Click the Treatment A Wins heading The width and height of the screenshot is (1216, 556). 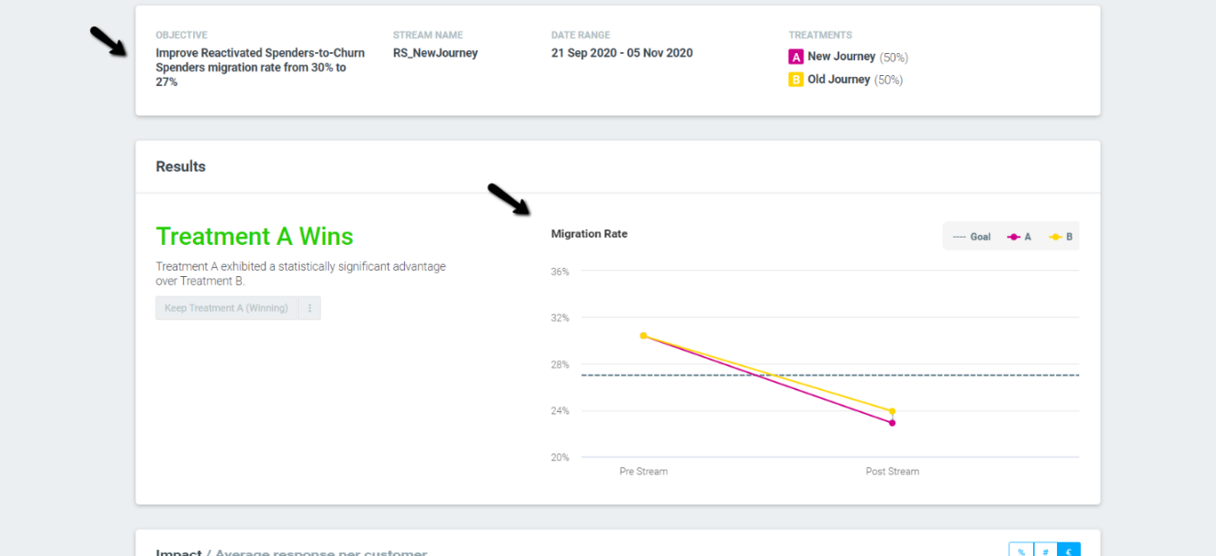click(x=254, y=236)
